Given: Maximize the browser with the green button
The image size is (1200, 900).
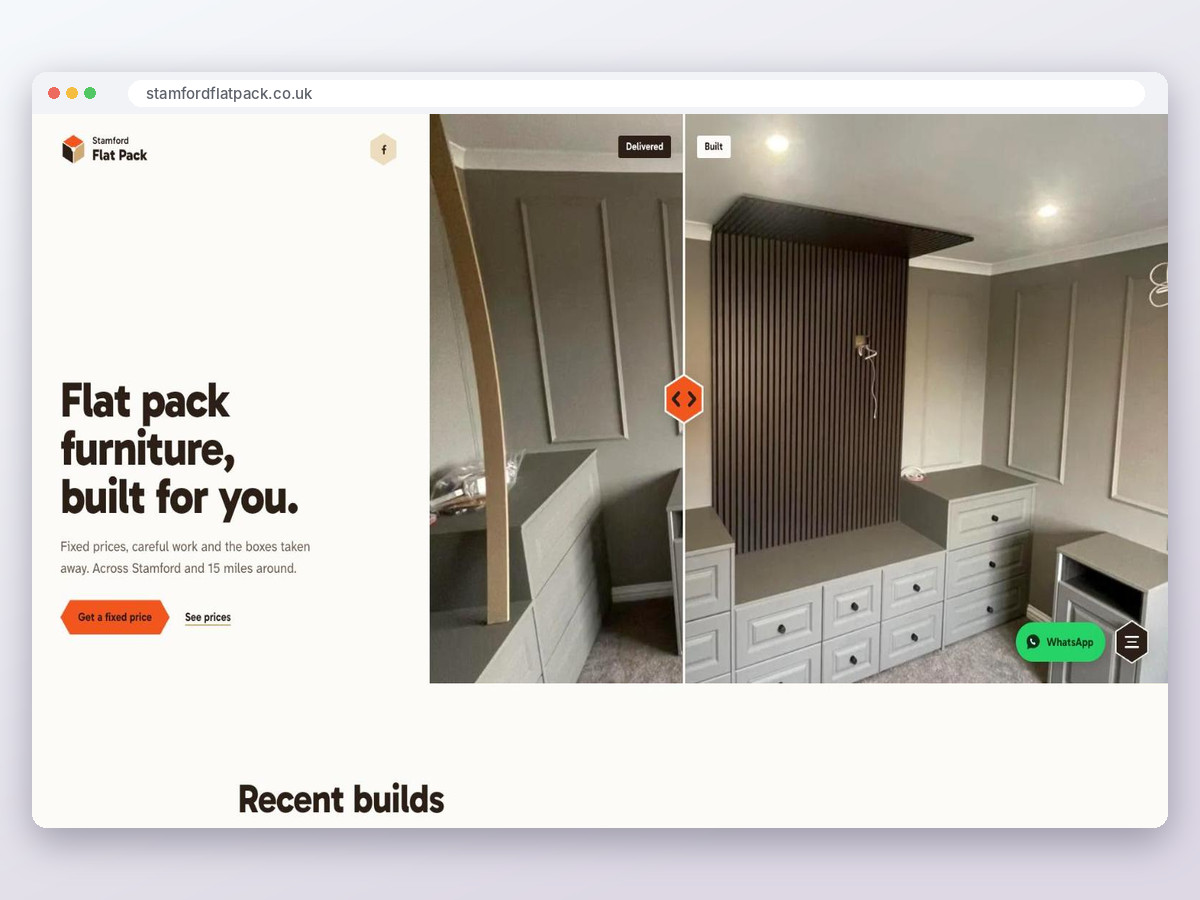Looking at the screenshot, I should click(x=90, y=93).
